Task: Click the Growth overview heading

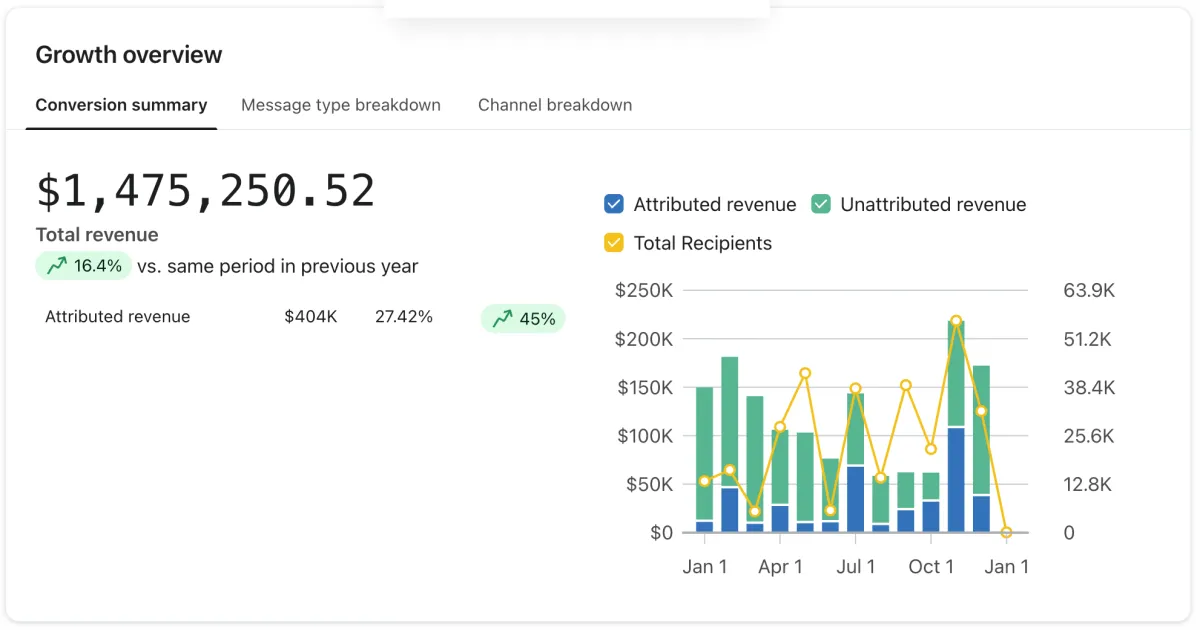Action: pyautogui.click(x=129, y=55)
